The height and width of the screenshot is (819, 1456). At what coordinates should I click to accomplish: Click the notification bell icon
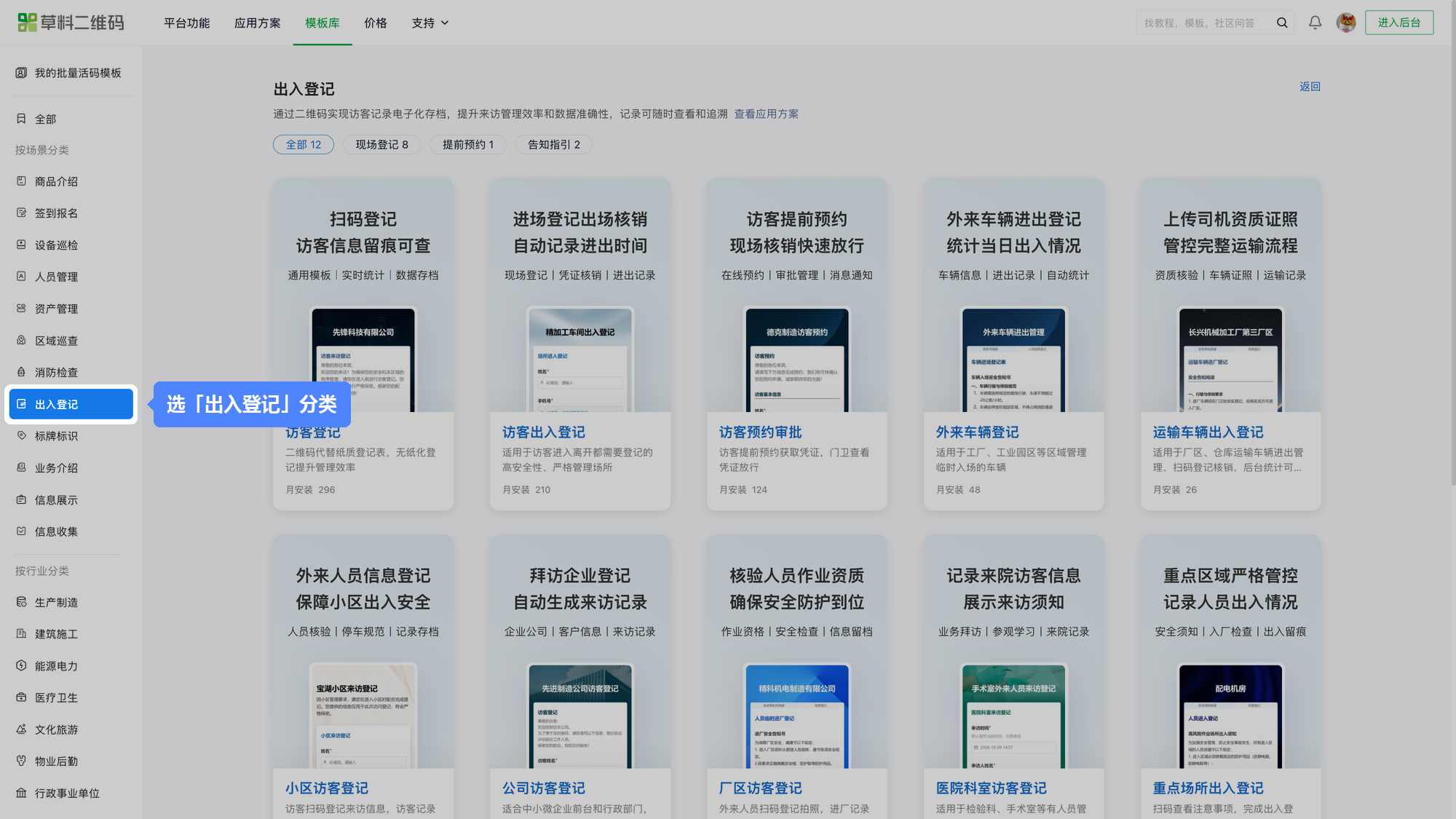[1315, 23]
